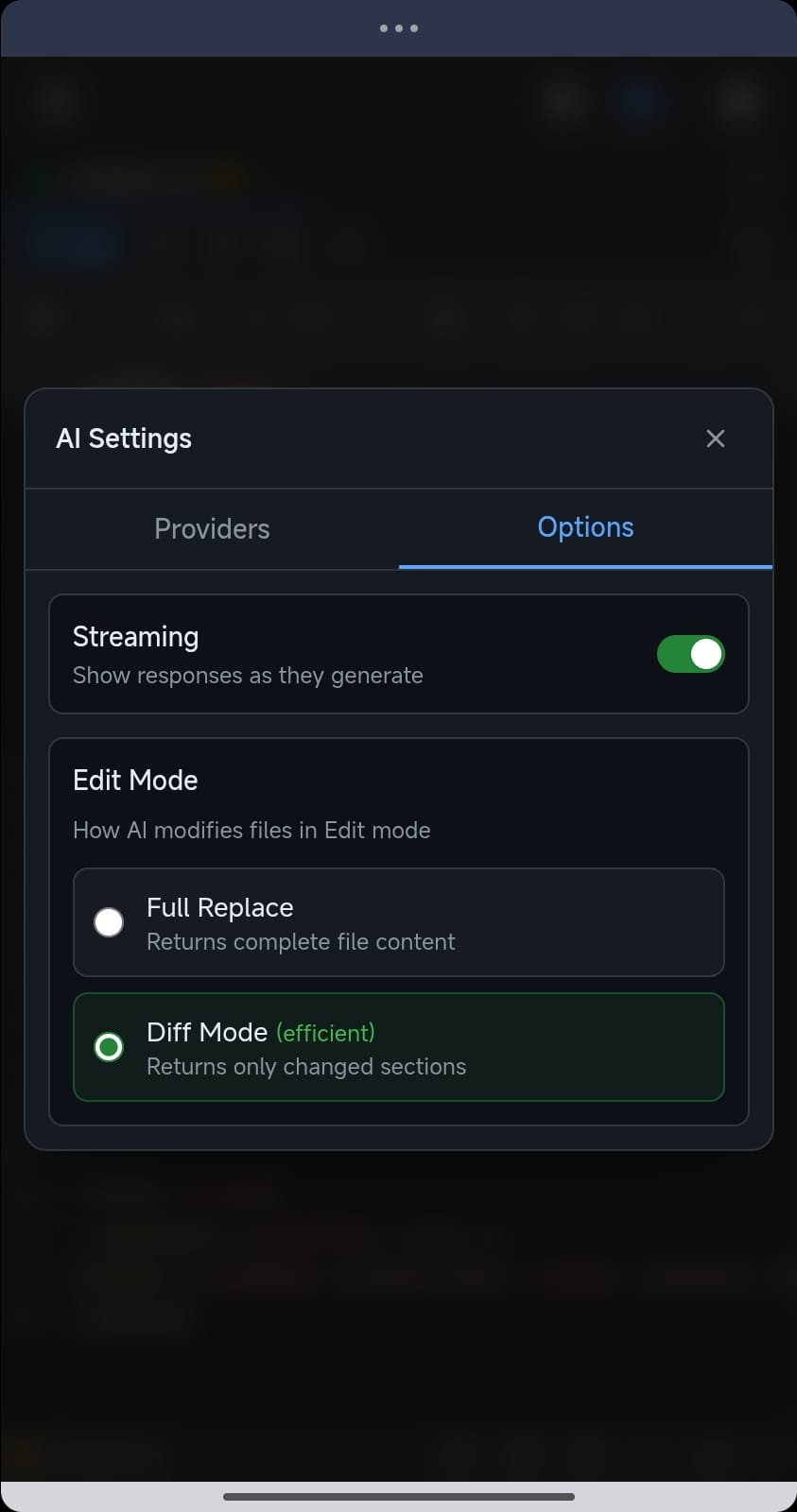797x1512 pixels.
Task: Click "Returns only changed sections" description
Action: pyautogui.click(x=306, y=1067)
